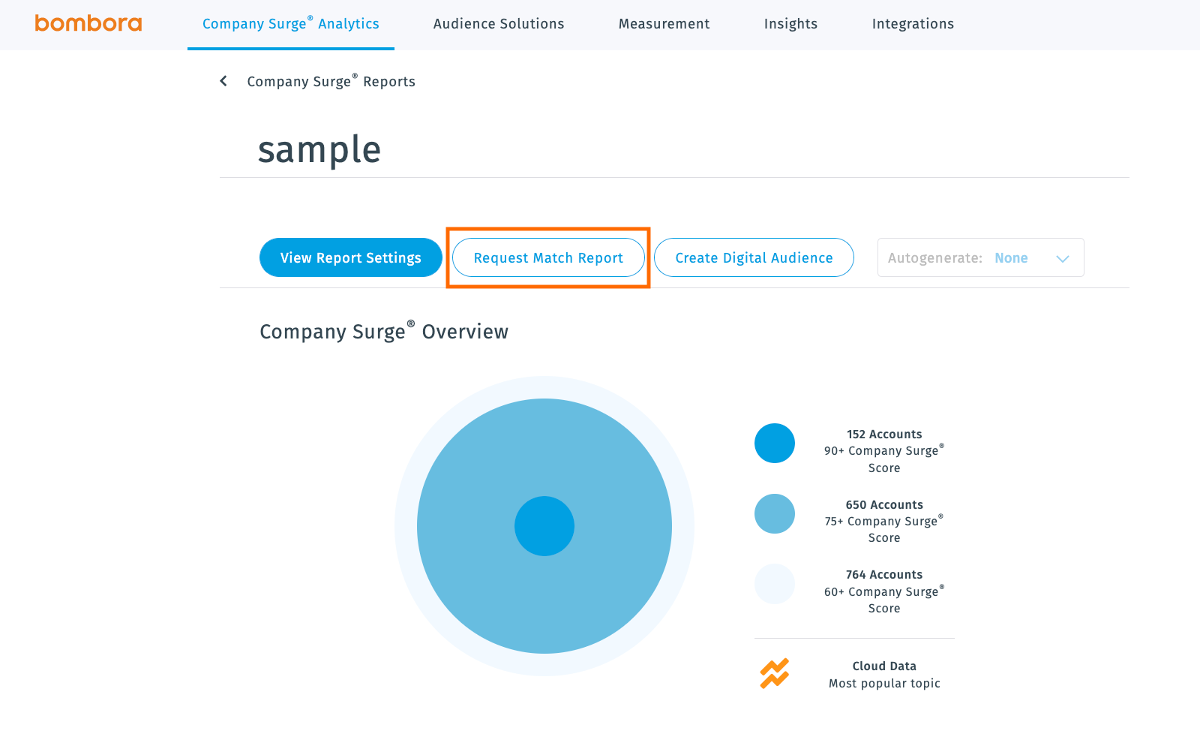The image size is (1200, 740).
Task: Click the dark blue 152 Accounts legend circle
Action: (x=774, y=442)
